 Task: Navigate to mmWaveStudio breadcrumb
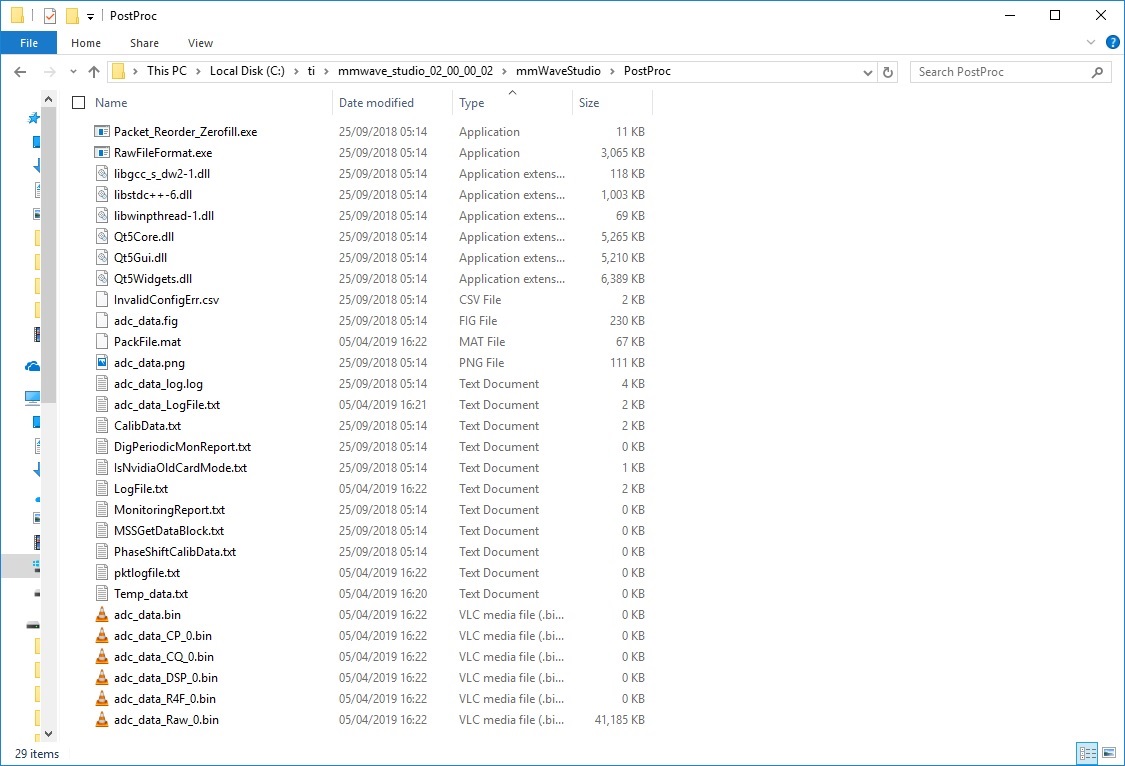point(558,71)
